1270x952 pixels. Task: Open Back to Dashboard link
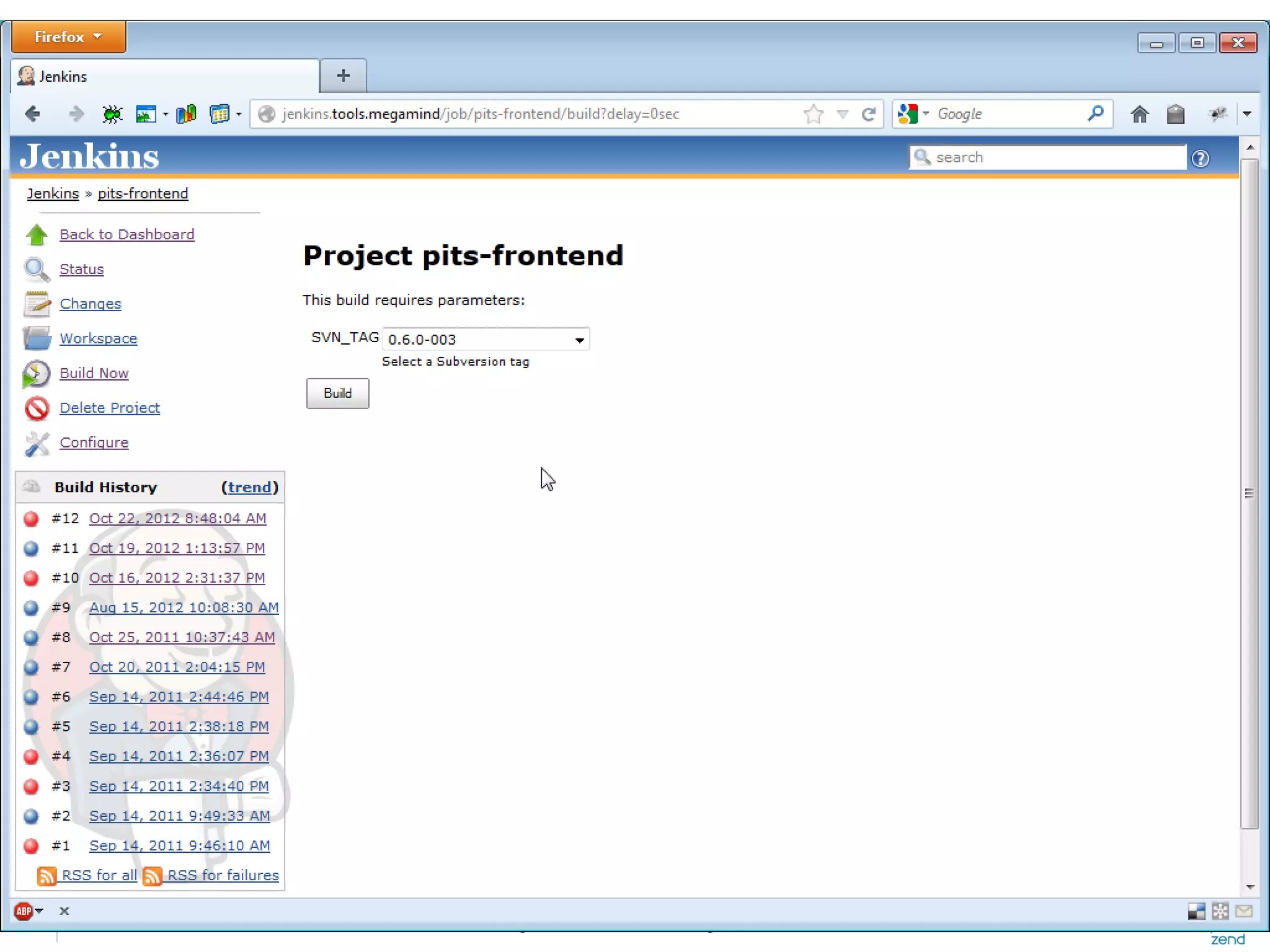(x=127, y=234)
